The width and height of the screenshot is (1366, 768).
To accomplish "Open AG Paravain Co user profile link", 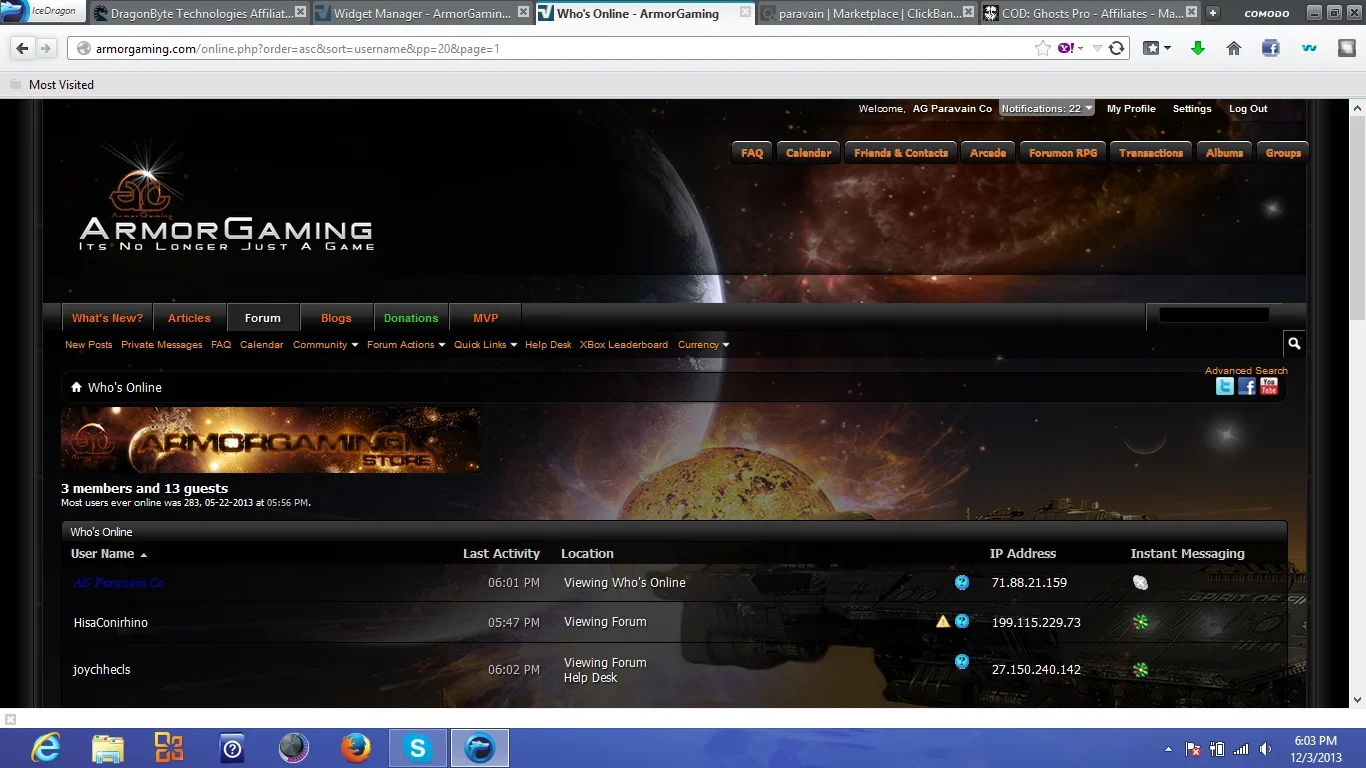I will tap(119, 583).
